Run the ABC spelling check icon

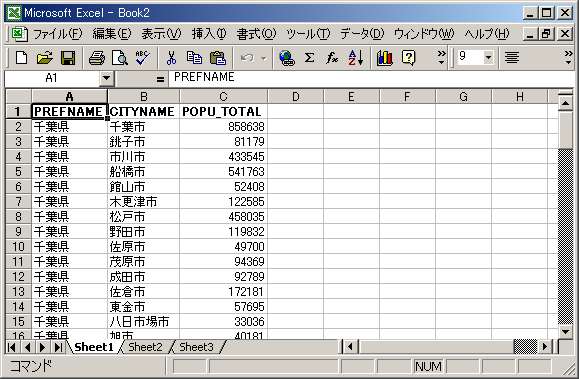pyautogui.click(x=143, y=58)
